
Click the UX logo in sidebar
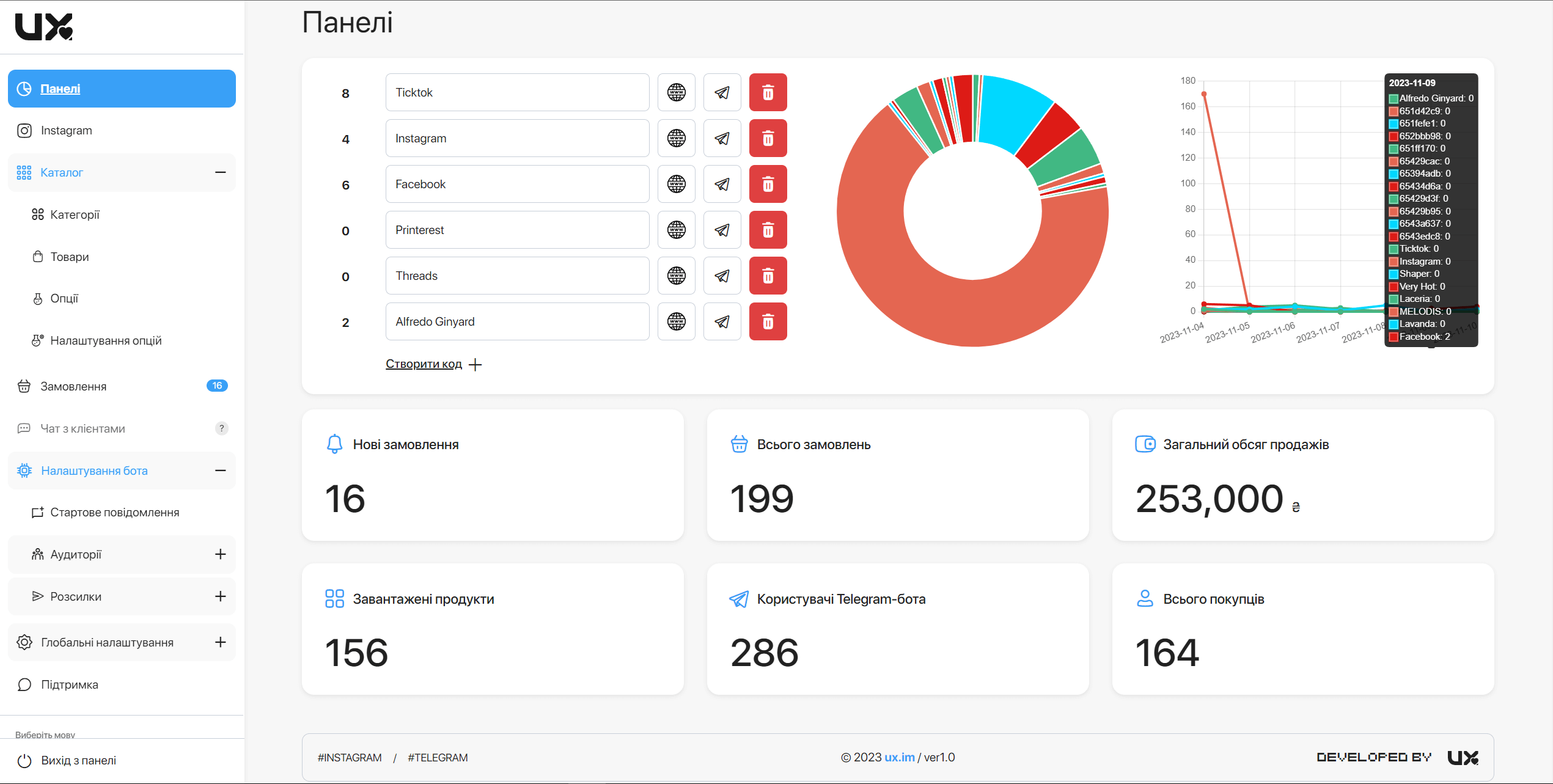tap(44, 27)
